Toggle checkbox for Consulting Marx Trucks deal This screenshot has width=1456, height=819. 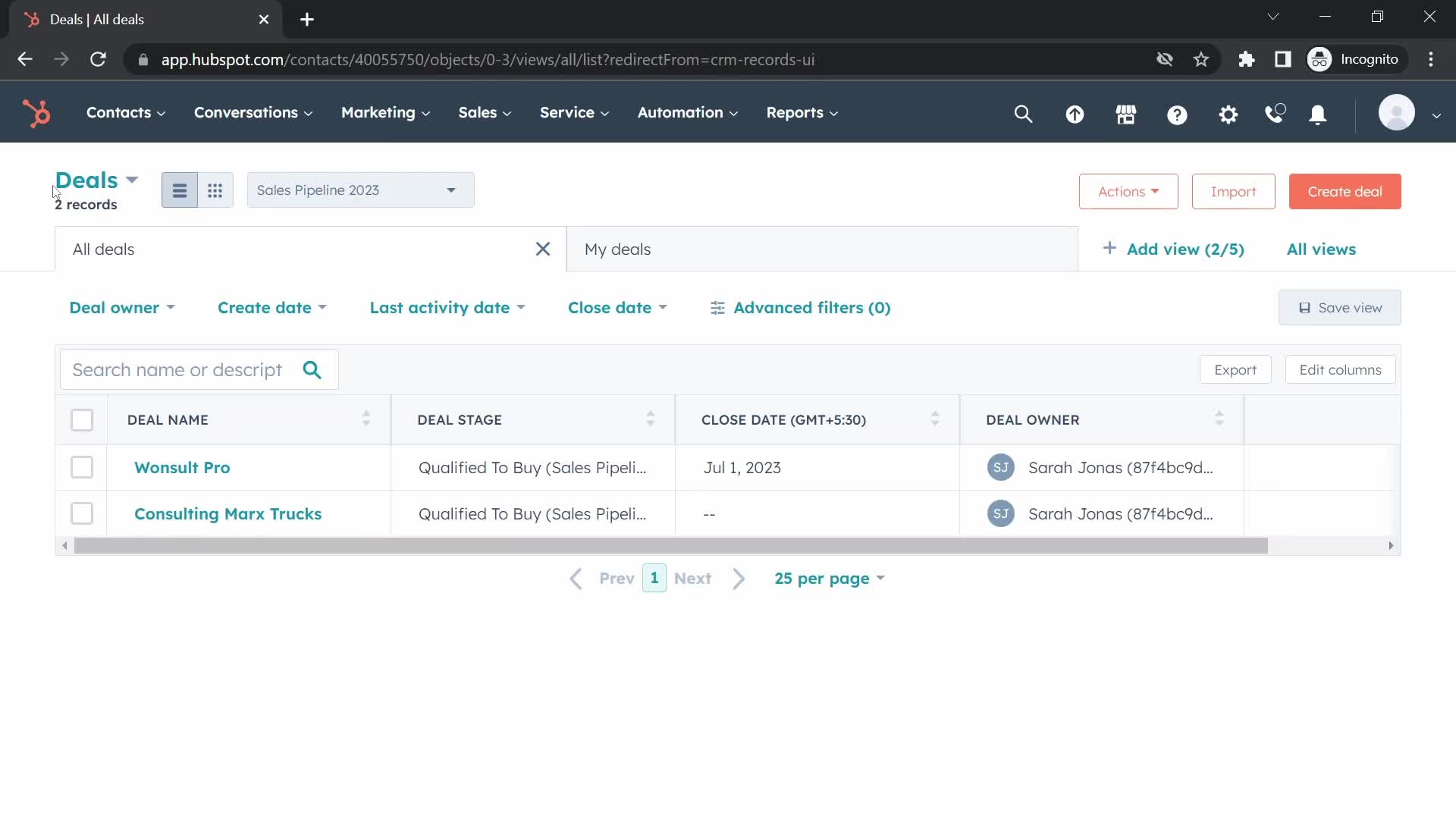pos(82,513)
